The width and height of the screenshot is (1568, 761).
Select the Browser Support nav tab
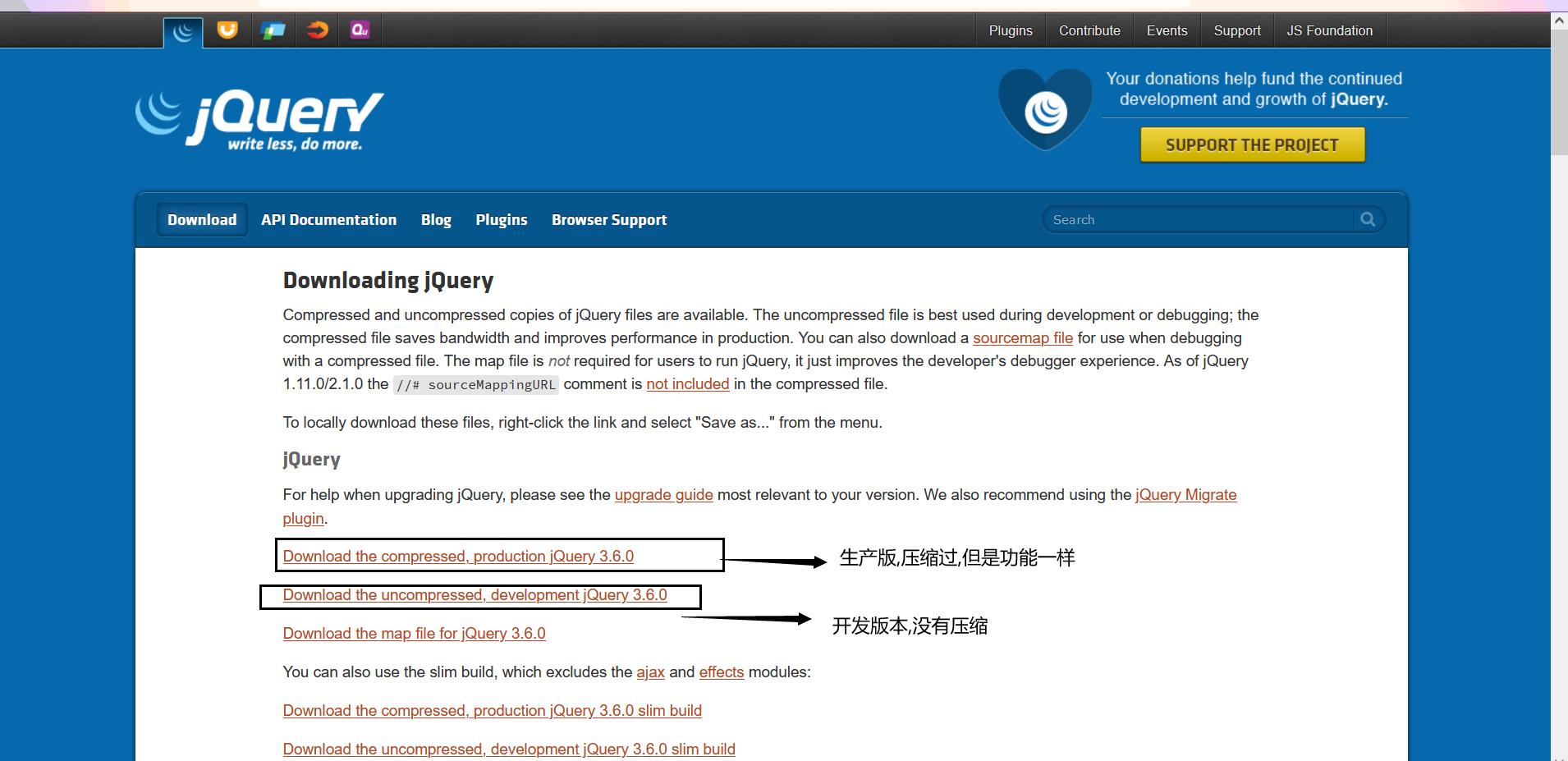609,220
